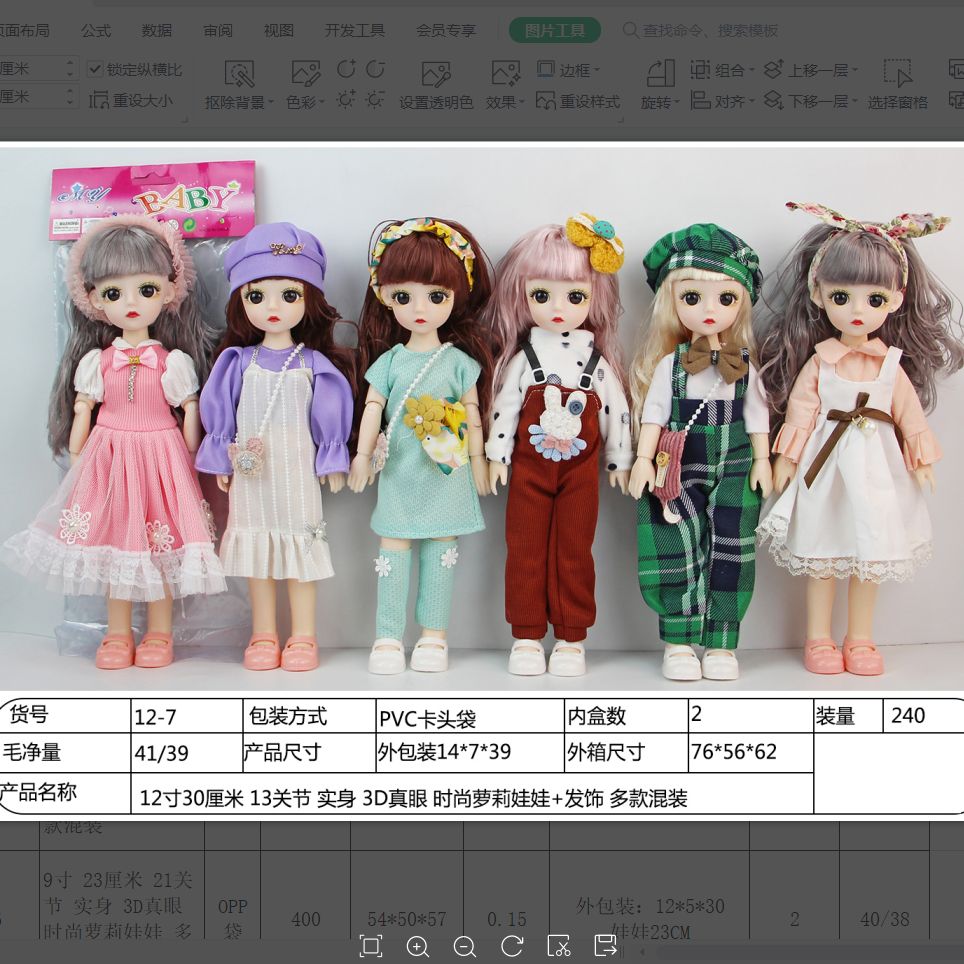Click the cell reading 76*56*62
This screenshot has height=964, width=964.
tap(750, 752)
